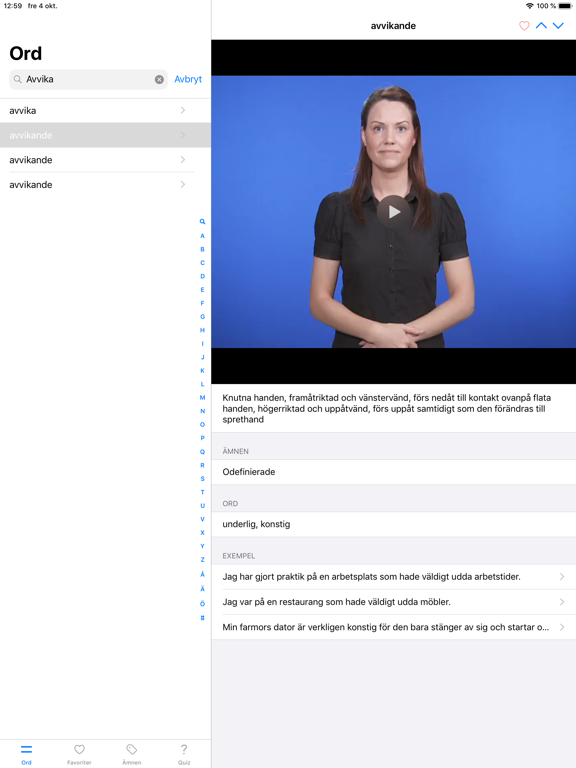Go to previous word with up arrow
This screenshot has height=768, width=576.
541,25
